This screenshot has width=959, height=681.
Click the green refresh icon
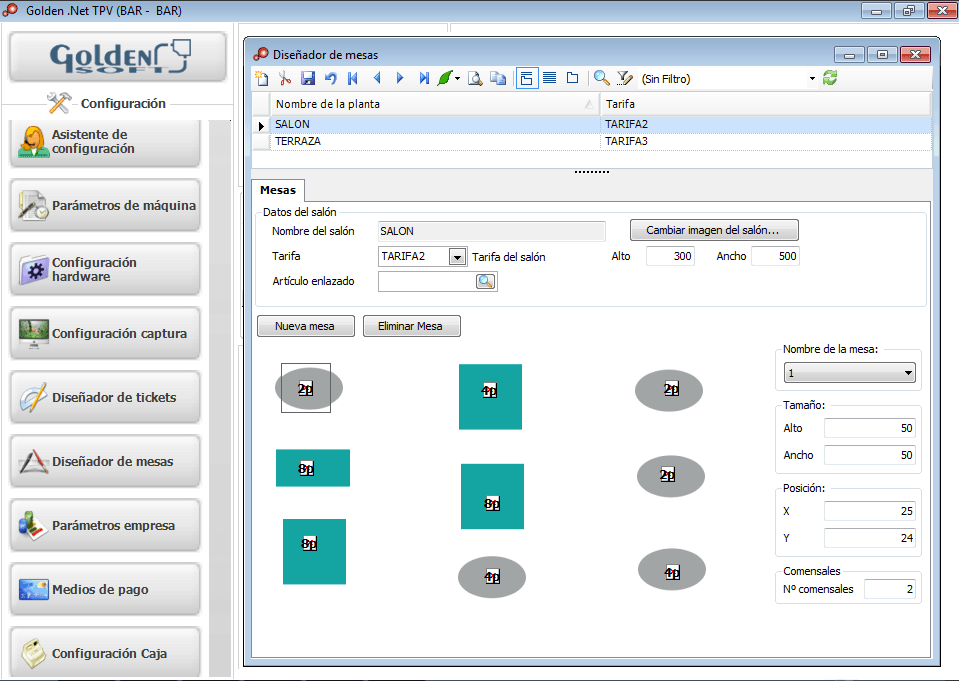click(x=830, y=78)
